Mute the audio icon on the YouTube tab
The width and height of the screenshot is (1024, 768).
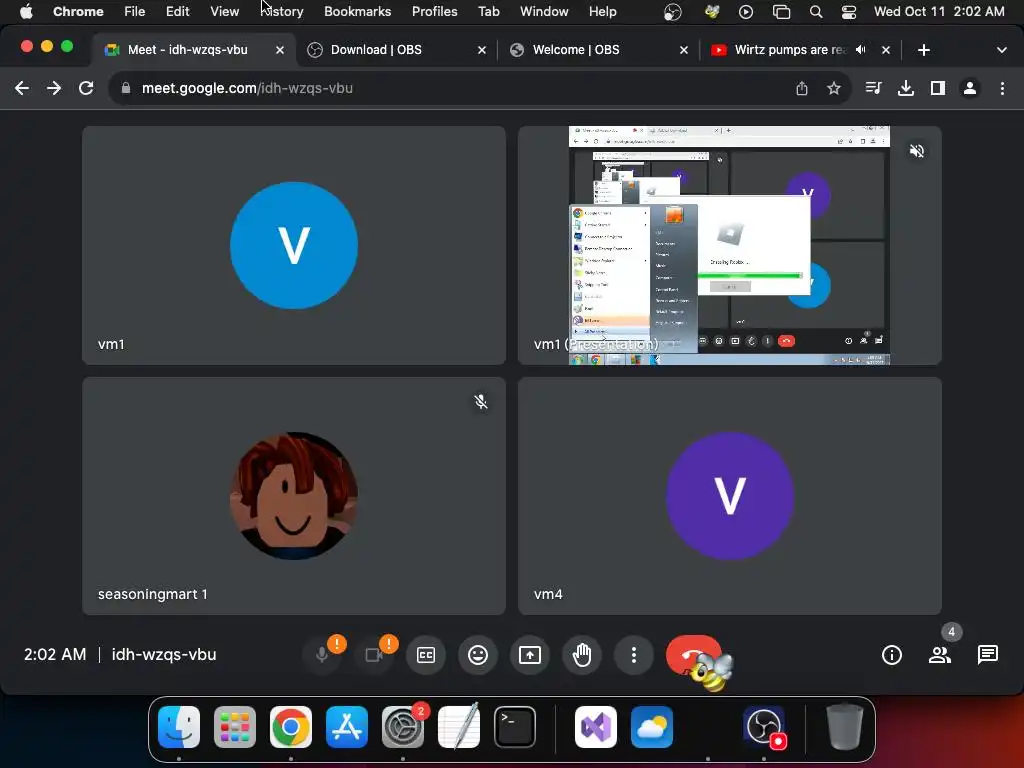click(861, 50)
